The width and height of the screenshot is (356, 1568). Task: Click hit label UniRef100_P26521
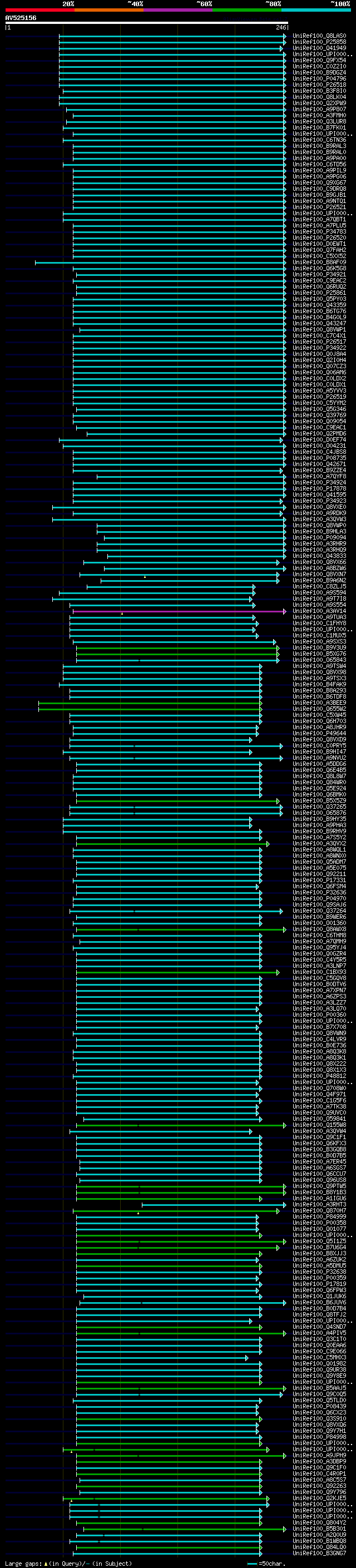tap(319, 207)
